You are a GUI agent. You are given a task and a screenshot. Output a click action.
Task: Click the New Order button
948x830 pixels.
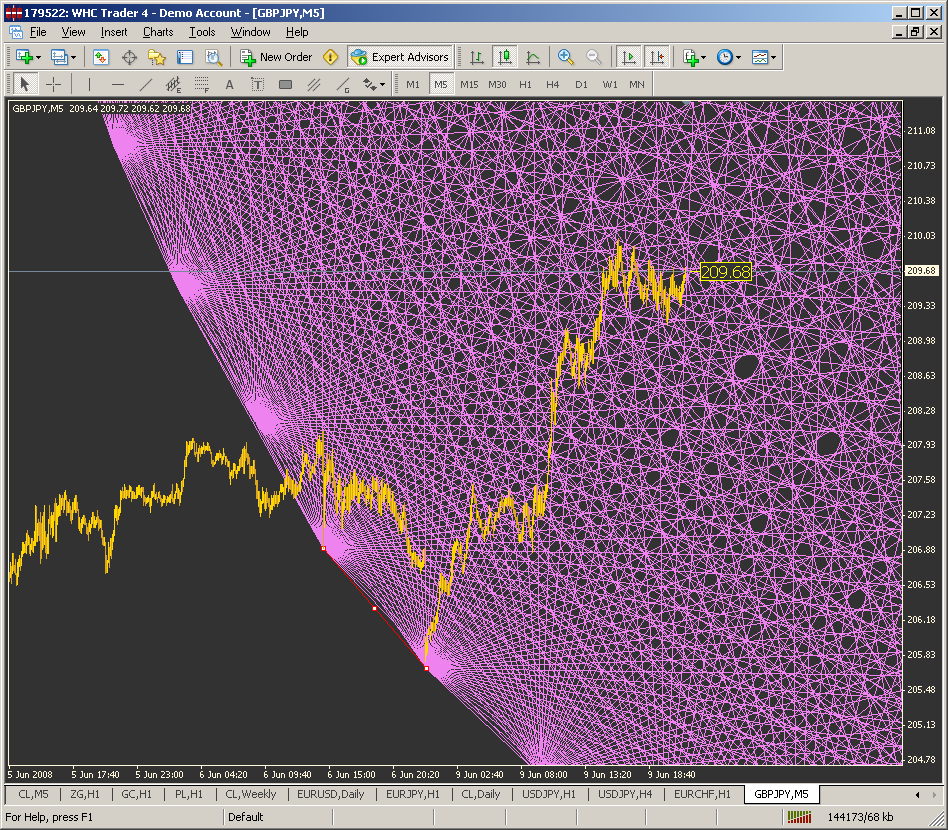point(277,57)
